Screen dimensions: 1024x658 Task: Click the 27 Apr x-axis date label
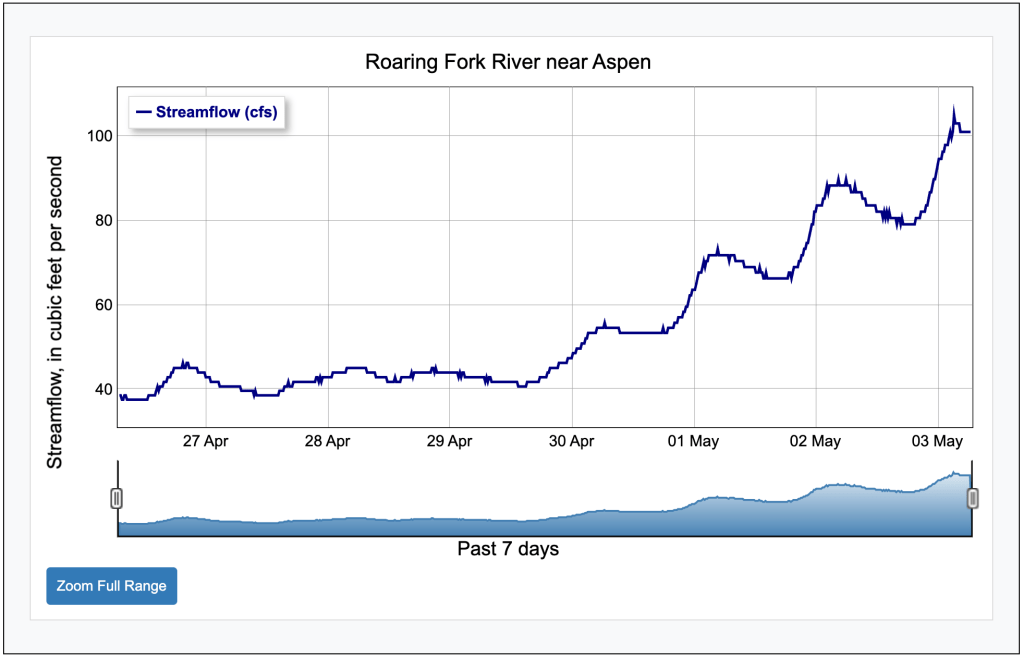(x=206, y=440)
